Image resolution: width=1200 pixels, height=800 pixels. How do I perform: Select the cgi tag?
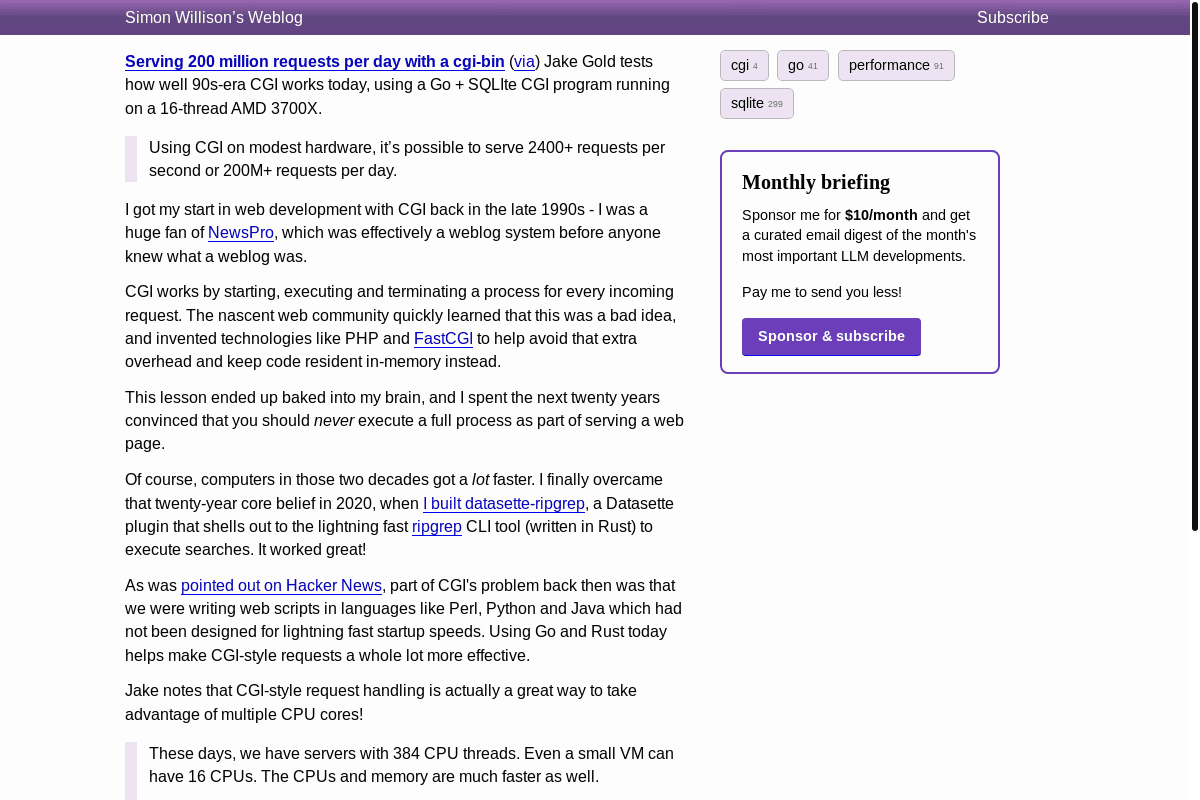pos(744,65)
